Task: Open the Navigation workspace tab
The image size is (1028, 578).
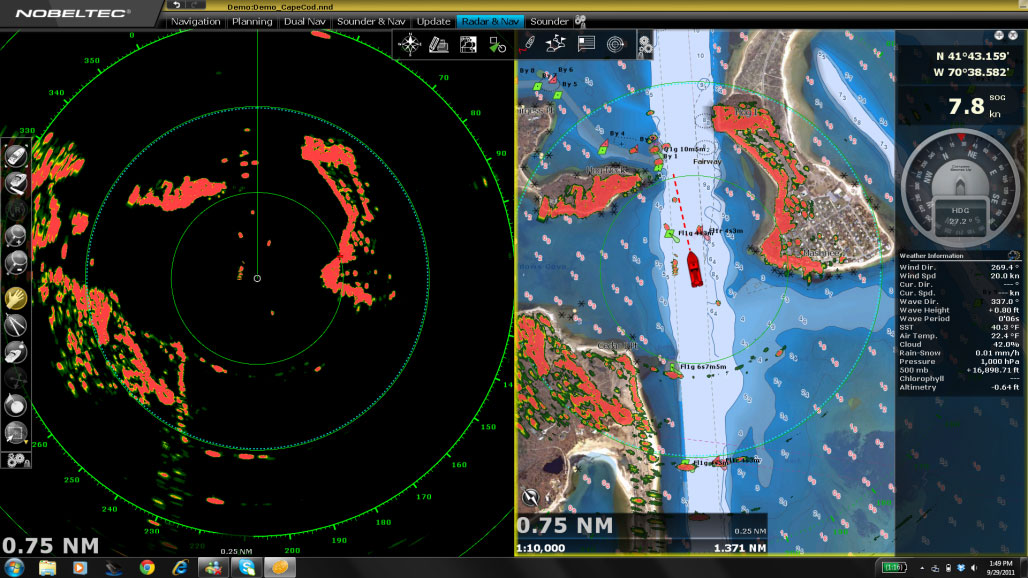Action: (x=195, y=22)
